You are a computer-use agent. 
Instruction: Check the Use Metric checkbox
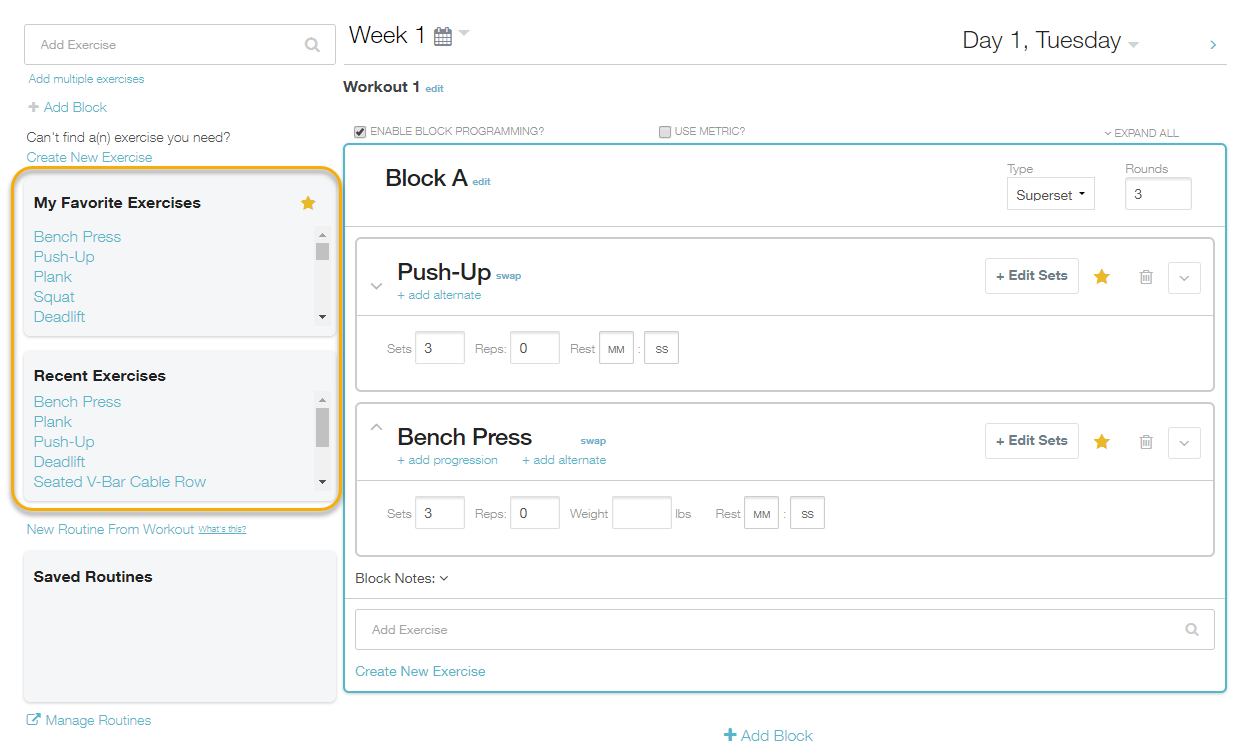pos(665,132)
